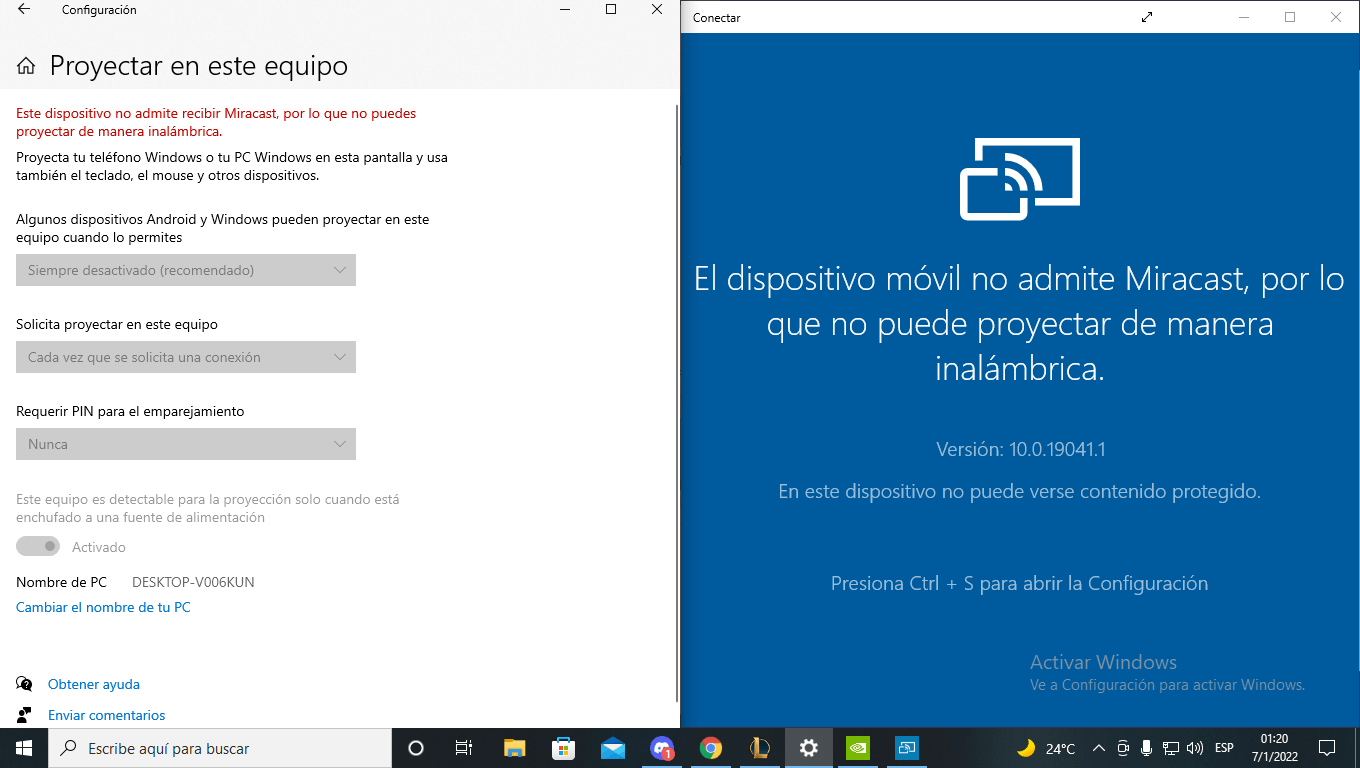Open the 'Siempre desactivado (recomendado)' dropdown
The height and width of the screenshot is (768, 1360).
(186, 270)
